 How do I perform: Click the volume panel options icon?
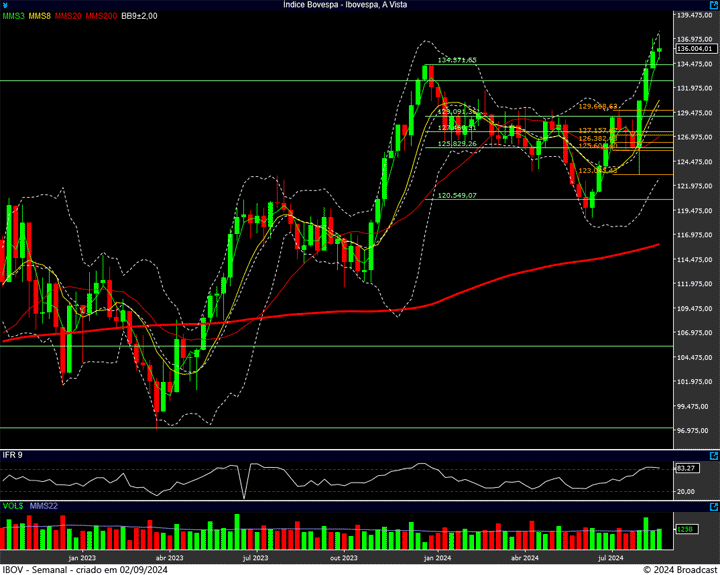tap(713, 506)
